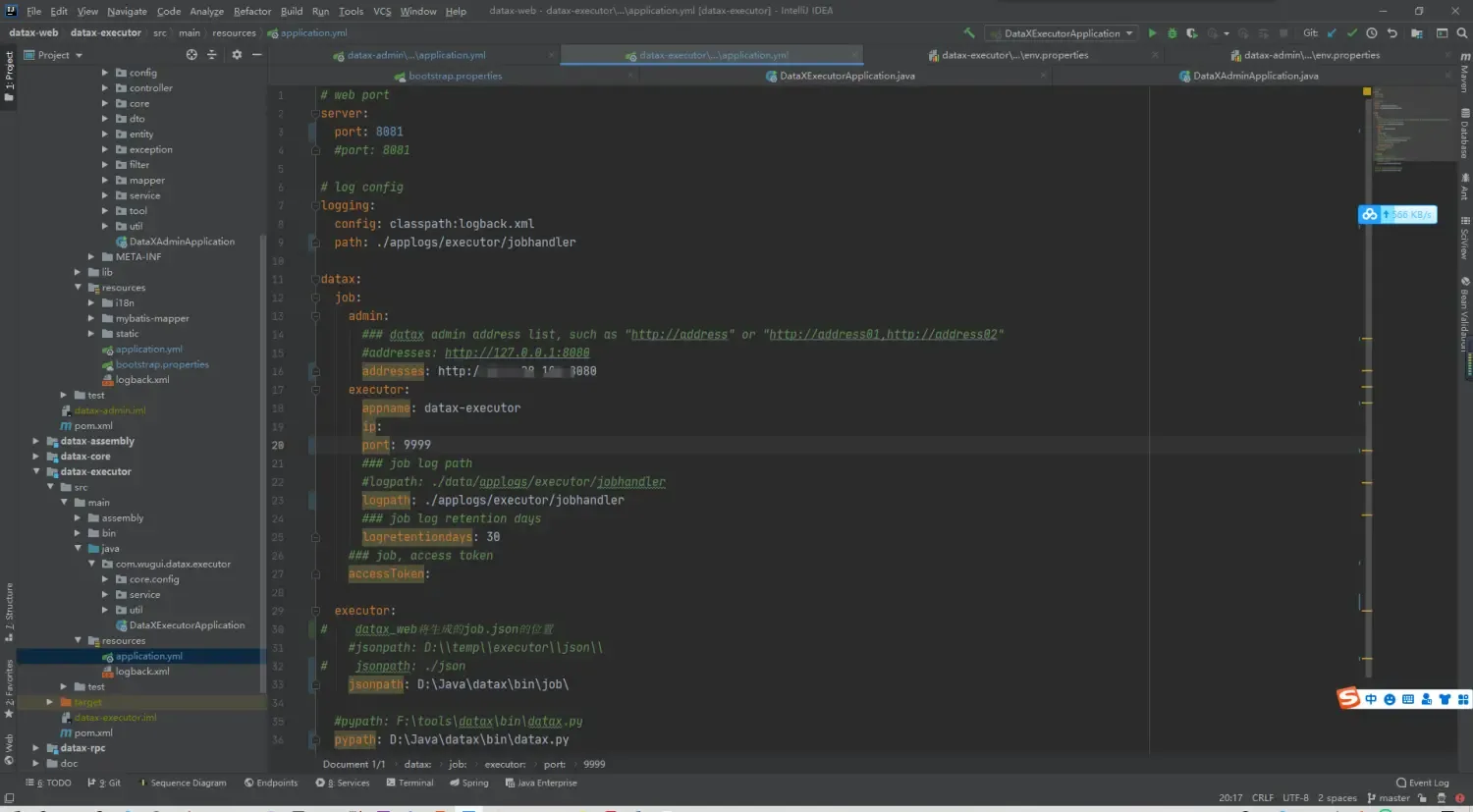Switch to the bootstrap.properties tab

tap(448, 76)
